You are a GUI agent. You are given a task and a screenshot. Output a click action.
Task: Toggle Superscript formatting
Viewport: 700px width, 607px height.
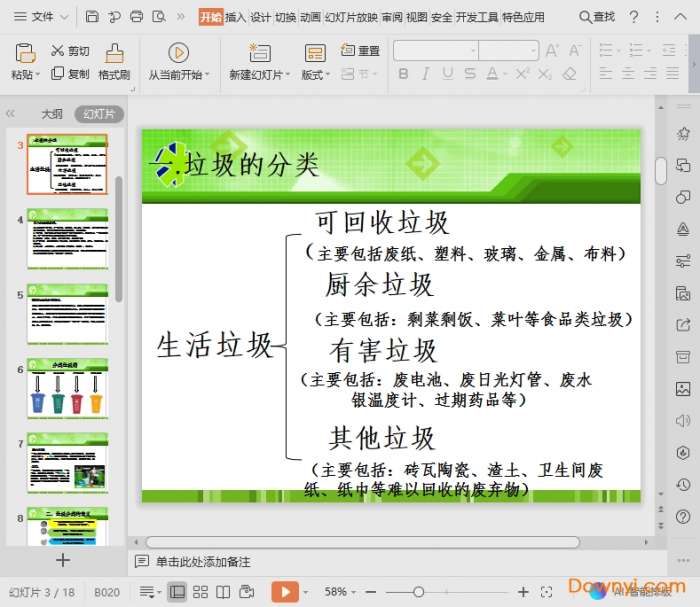(x=522, y=73)
